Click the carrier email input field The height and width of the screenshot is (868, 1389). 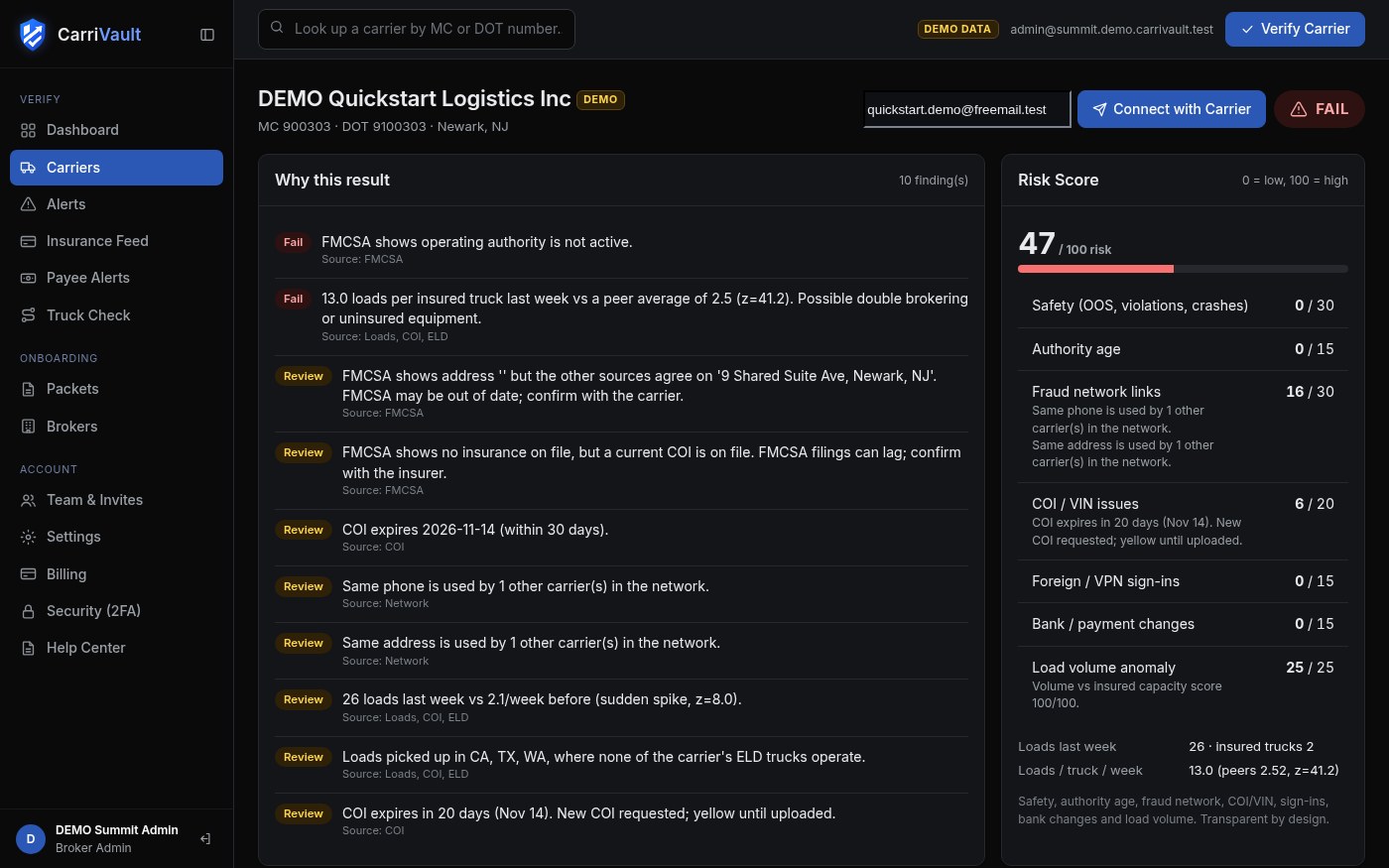pos(967,109)
